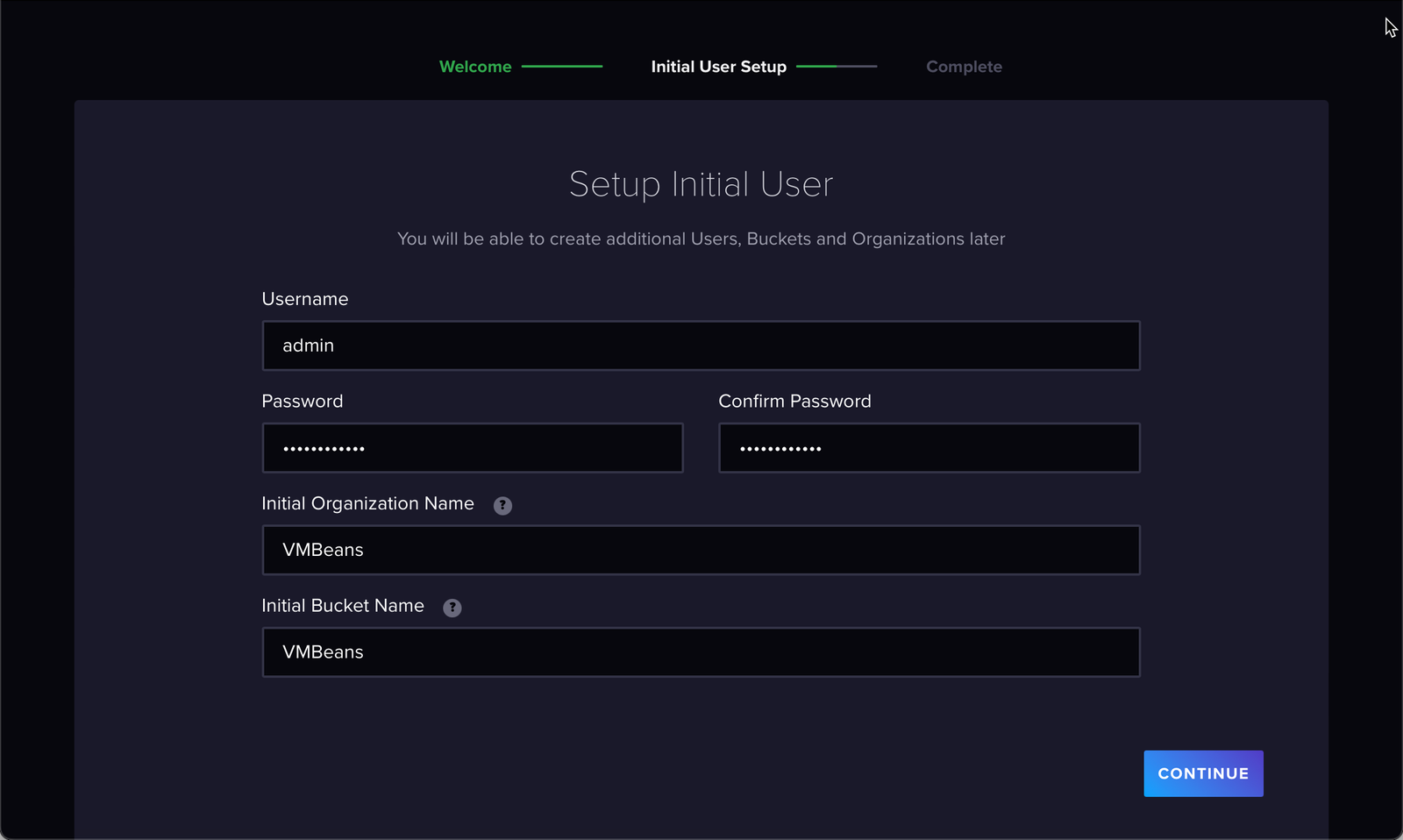Click the Initial Bucket Name label text
The width and height of the screenshot is (1403, 840).
tap(343, 606)
